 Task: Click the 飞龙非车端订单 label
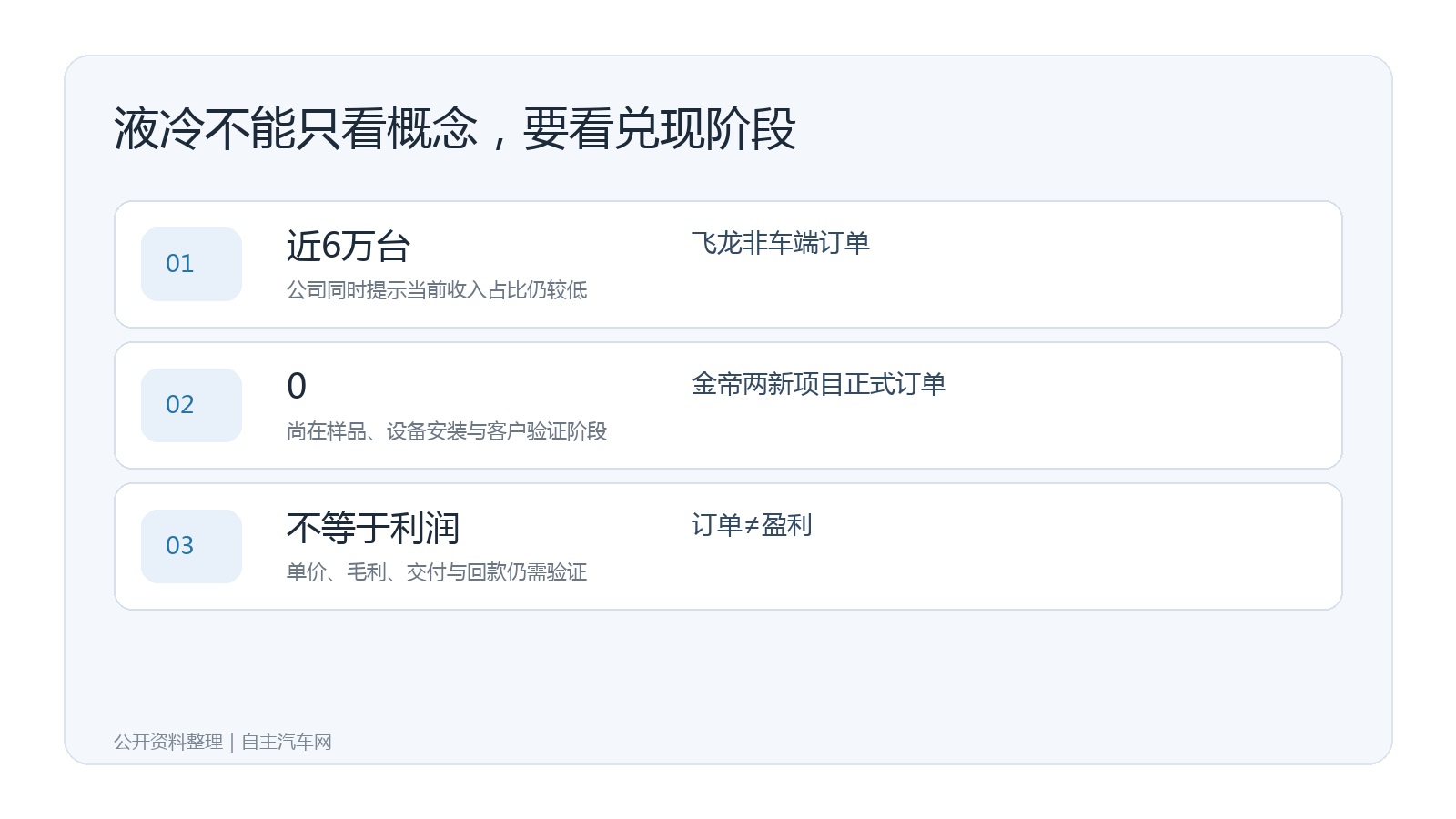pyautogui.click(x=781, y=243)
